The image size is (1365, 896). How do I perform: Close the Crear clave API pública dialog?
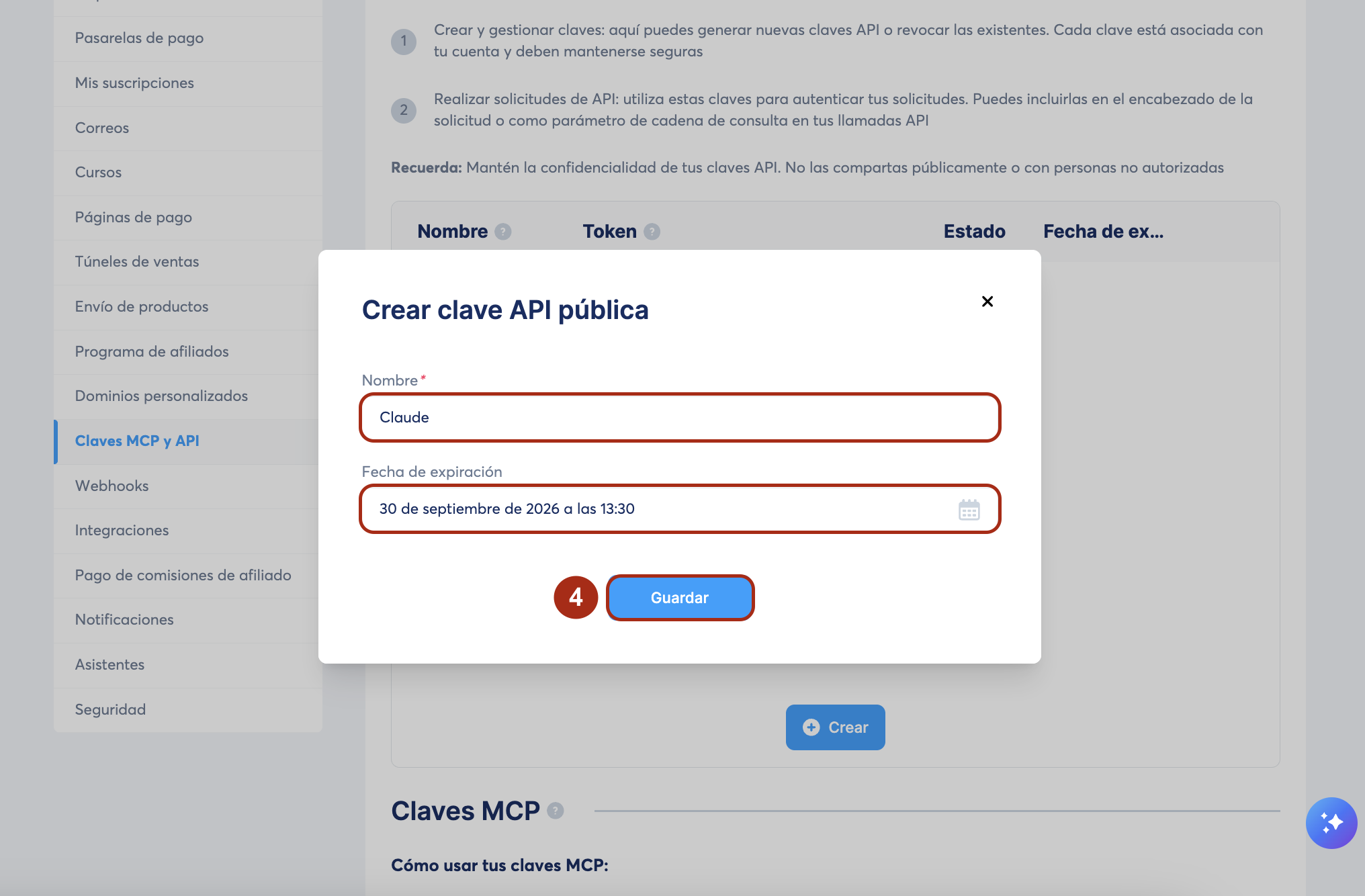pos(987,302)
